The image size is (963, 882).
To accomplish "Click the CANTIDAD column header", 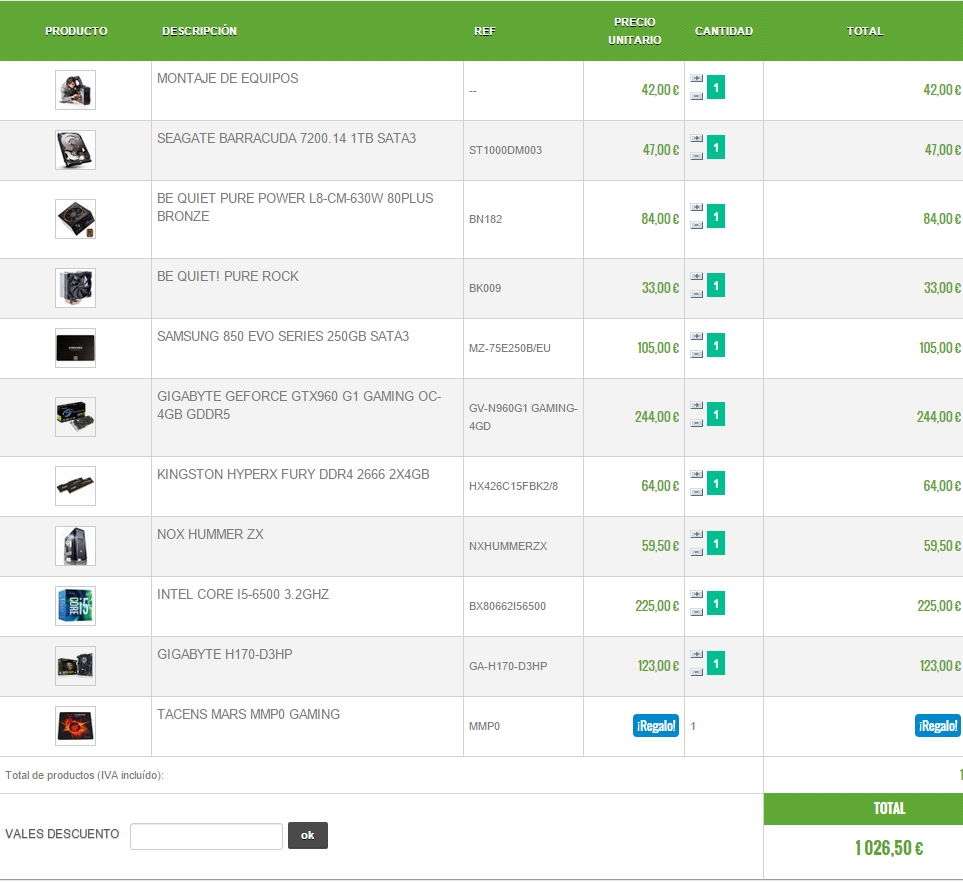I will [x=724, y=31].
